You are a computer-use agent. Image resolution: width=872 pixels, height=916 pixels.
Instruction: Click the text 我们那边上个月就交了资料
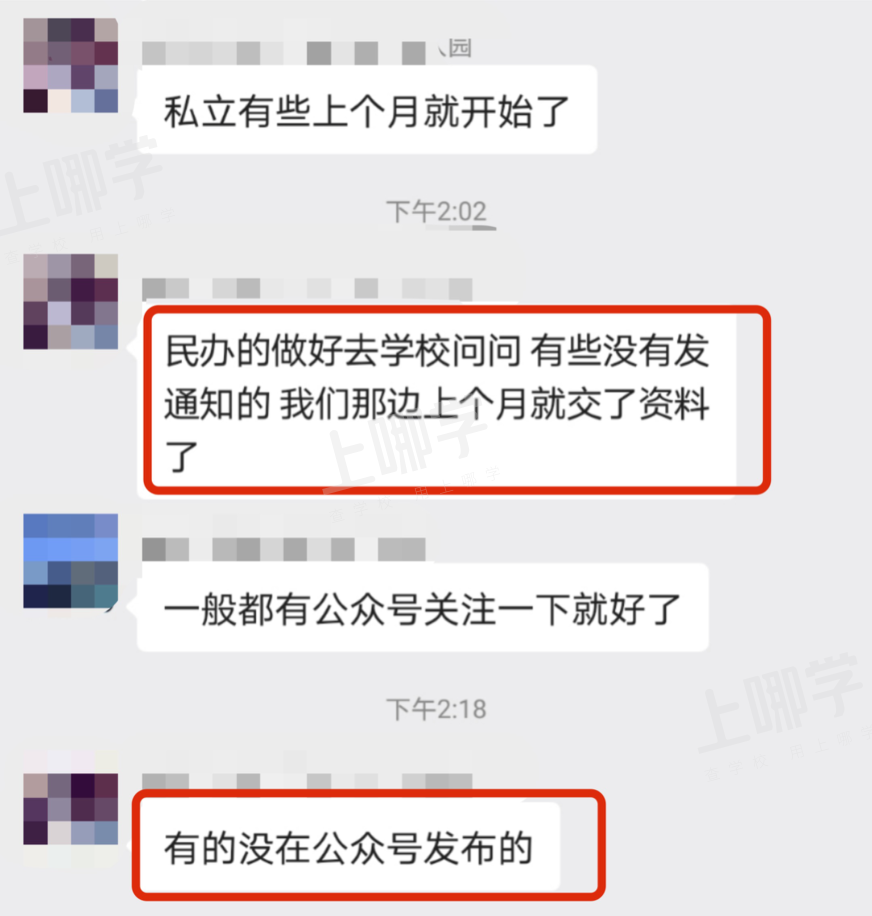(x=495, y=404)
